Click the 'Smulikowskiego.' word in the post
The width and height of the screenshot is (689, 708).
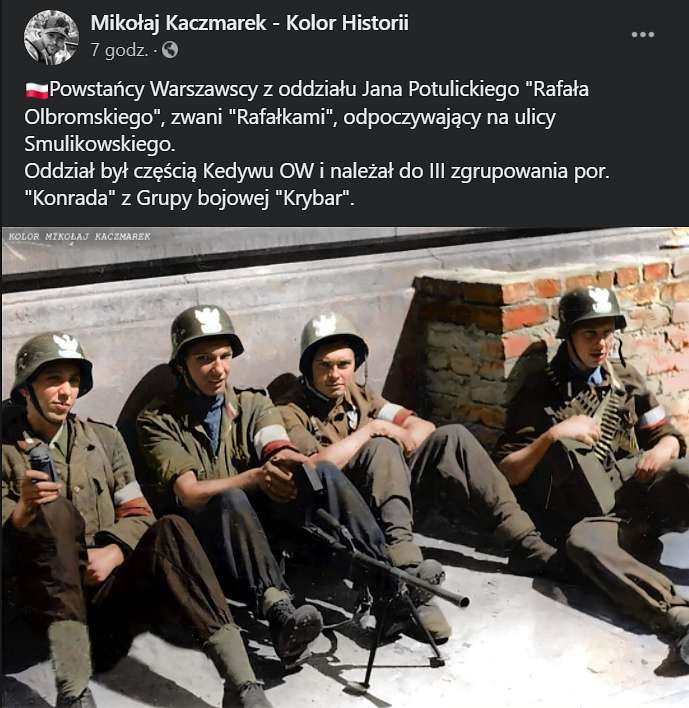pyautogui.click(x=100, y=144)
